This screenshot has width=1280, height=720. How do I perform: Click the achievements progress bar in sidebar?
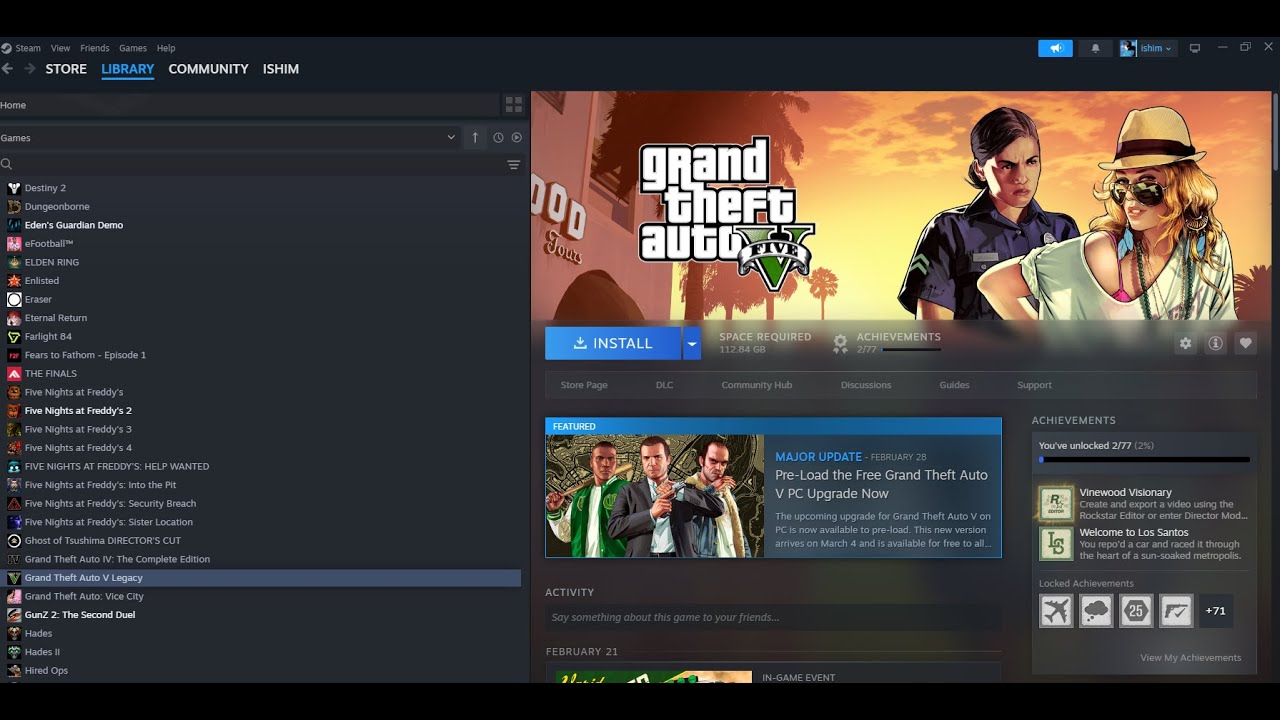click(1144, 460)
